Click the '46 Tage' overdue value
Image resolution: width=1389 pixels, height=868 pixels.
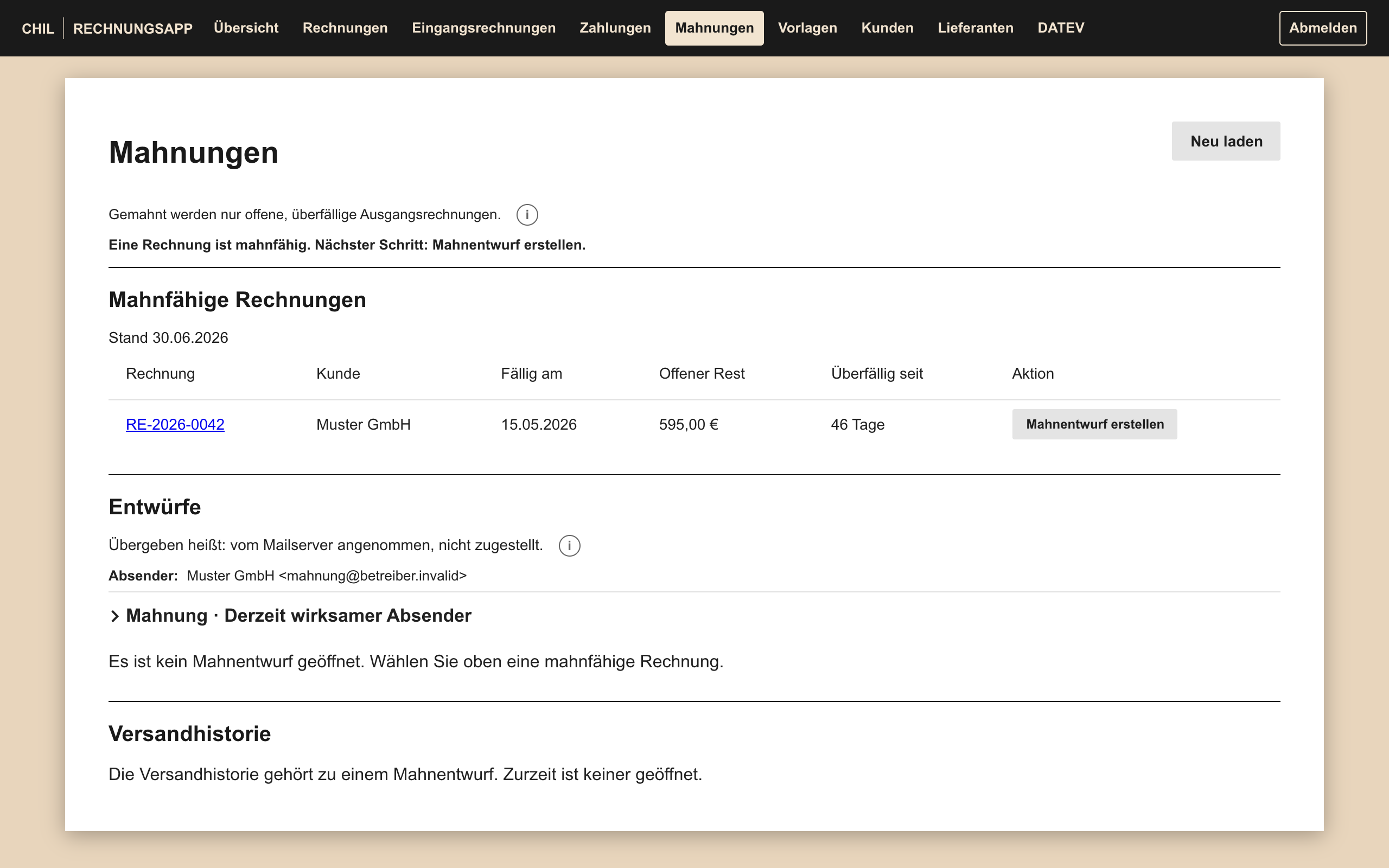(857, 424)
